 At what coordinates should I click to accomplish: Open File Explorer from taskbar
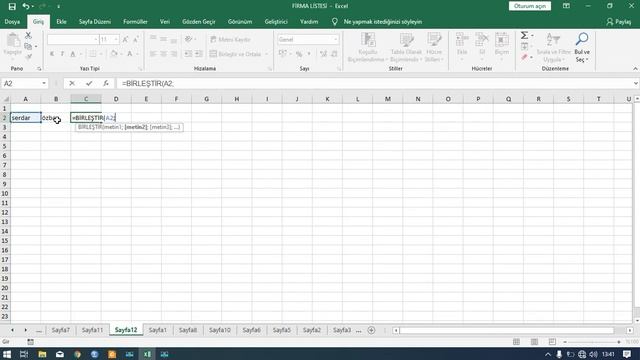42,354
